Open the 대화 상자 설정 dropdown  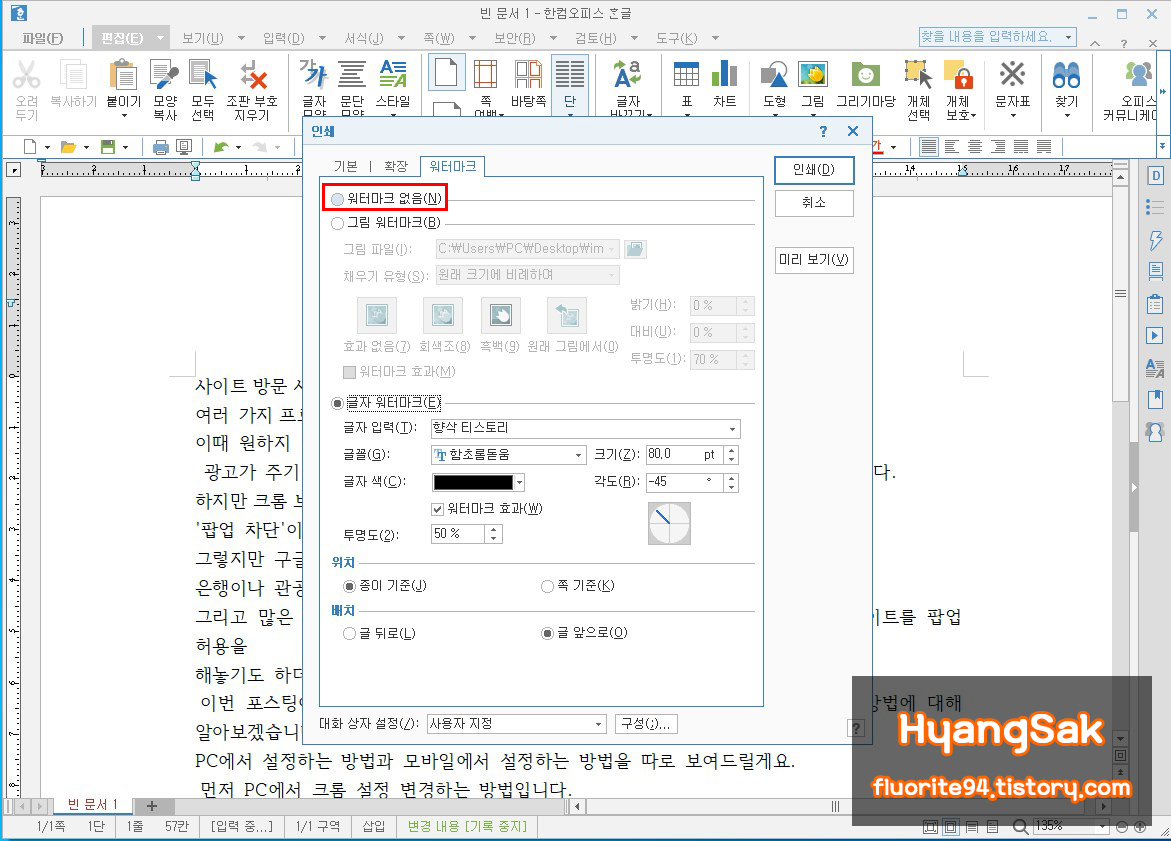coord(598,724)
